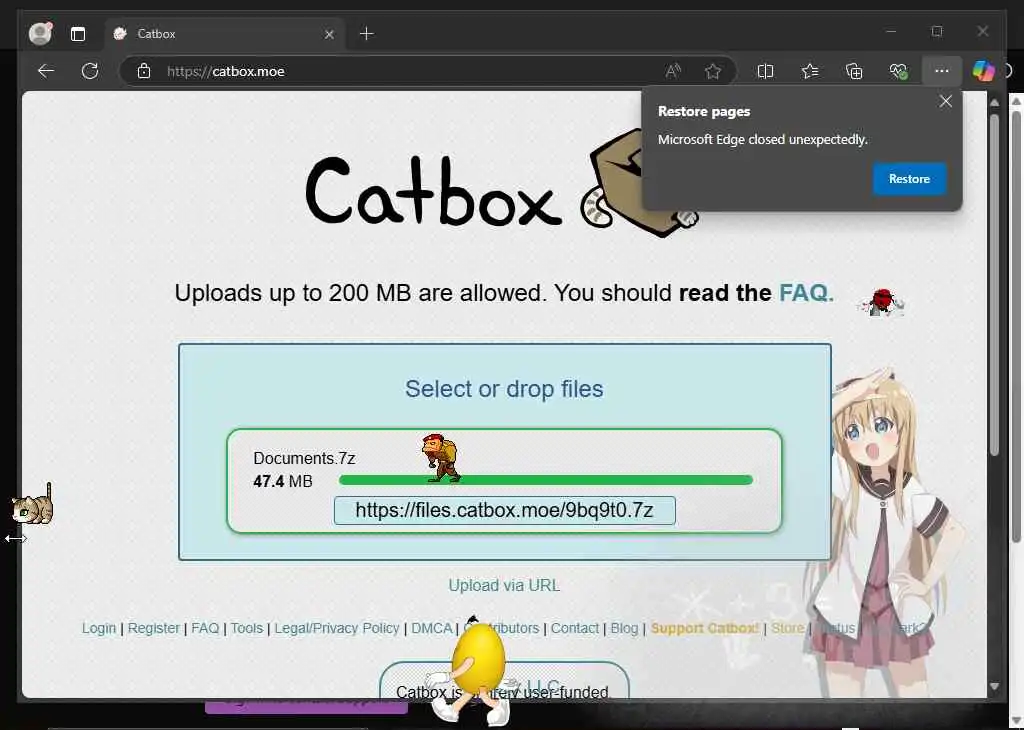
Task: Click the red bug sprite near FAQ
Action: tap(882, 302)
